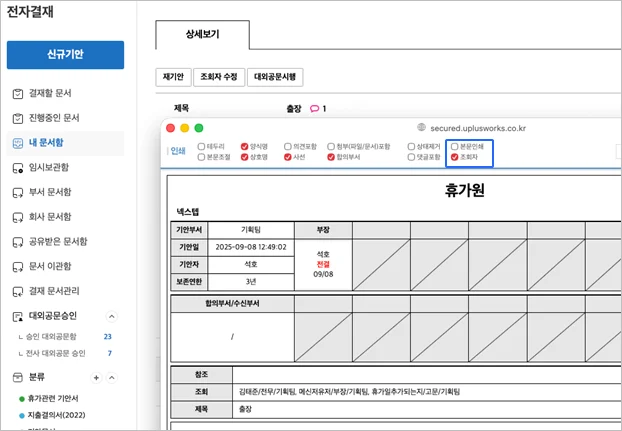The height and width of the screenshot is (431, 622).
Task: Collapse the 대외공문승인 section
Action: tap(111, 316)
